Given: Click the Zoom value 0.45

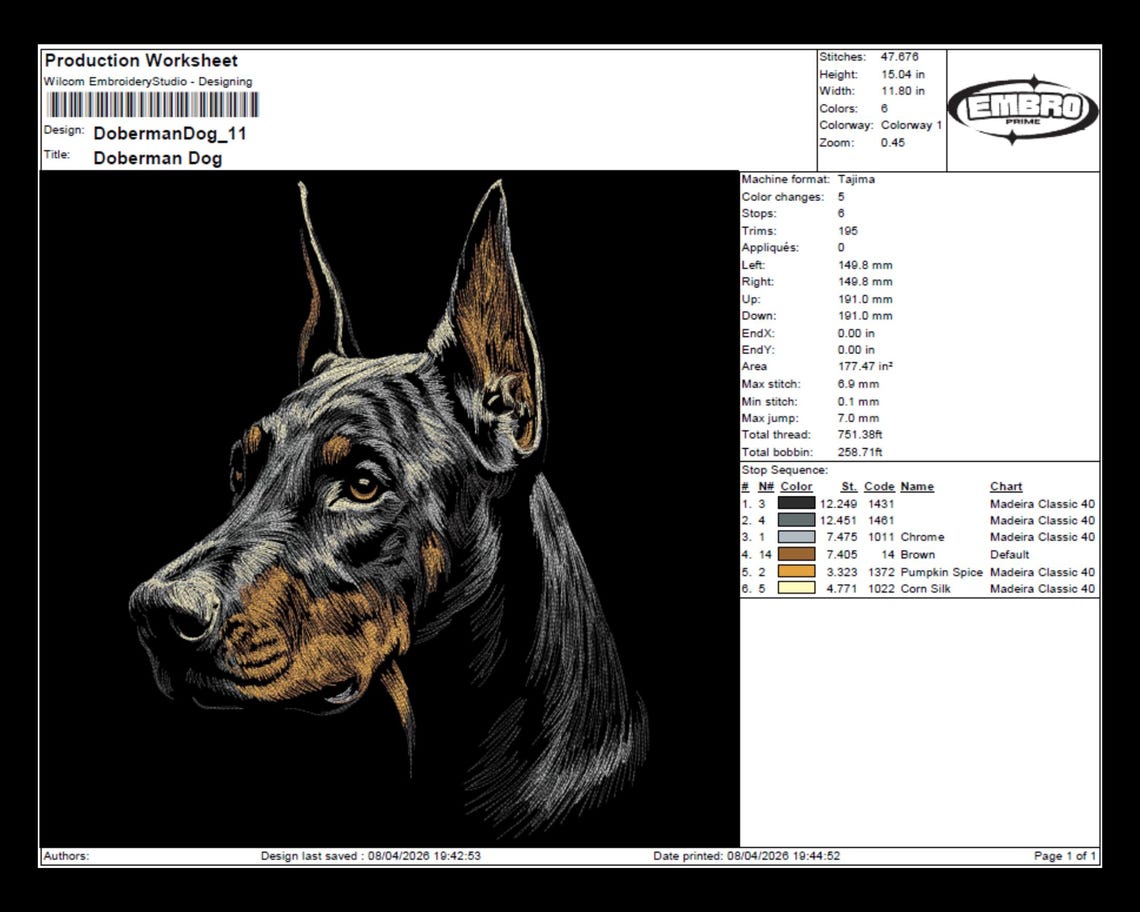Looking at the screenshot, I should click(x=893, y=143).
